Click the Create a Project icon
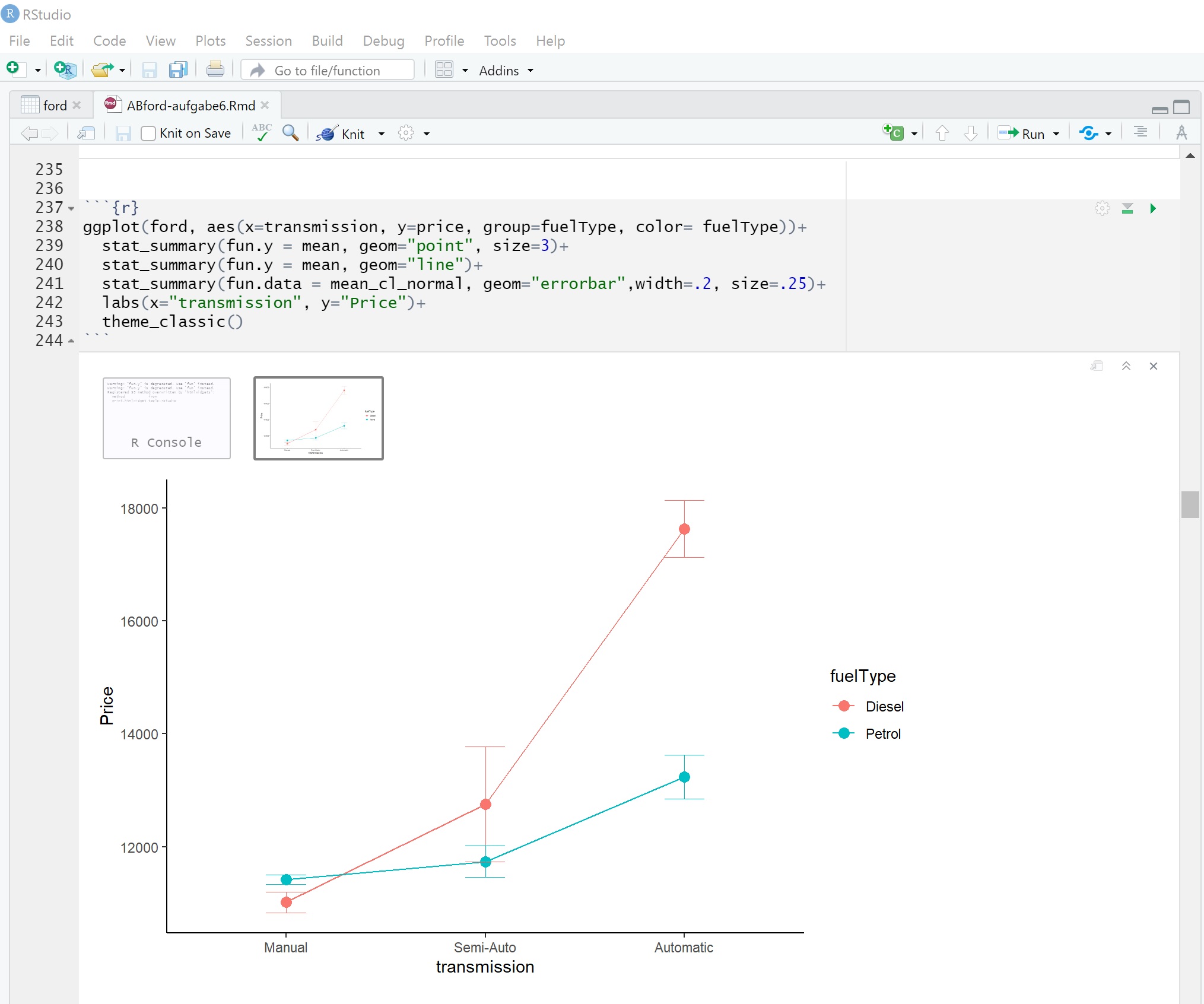This screenshot has width=1204, height=1004. (x=65, y=70)
